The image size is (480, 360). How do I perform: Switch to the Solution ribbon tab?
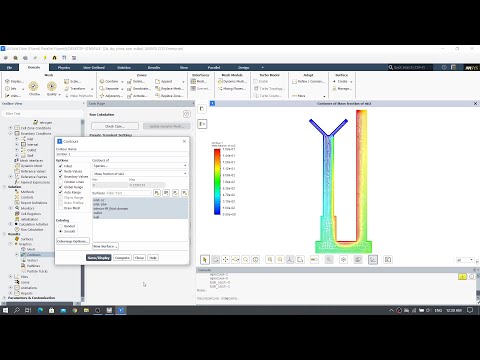[124, 67]
